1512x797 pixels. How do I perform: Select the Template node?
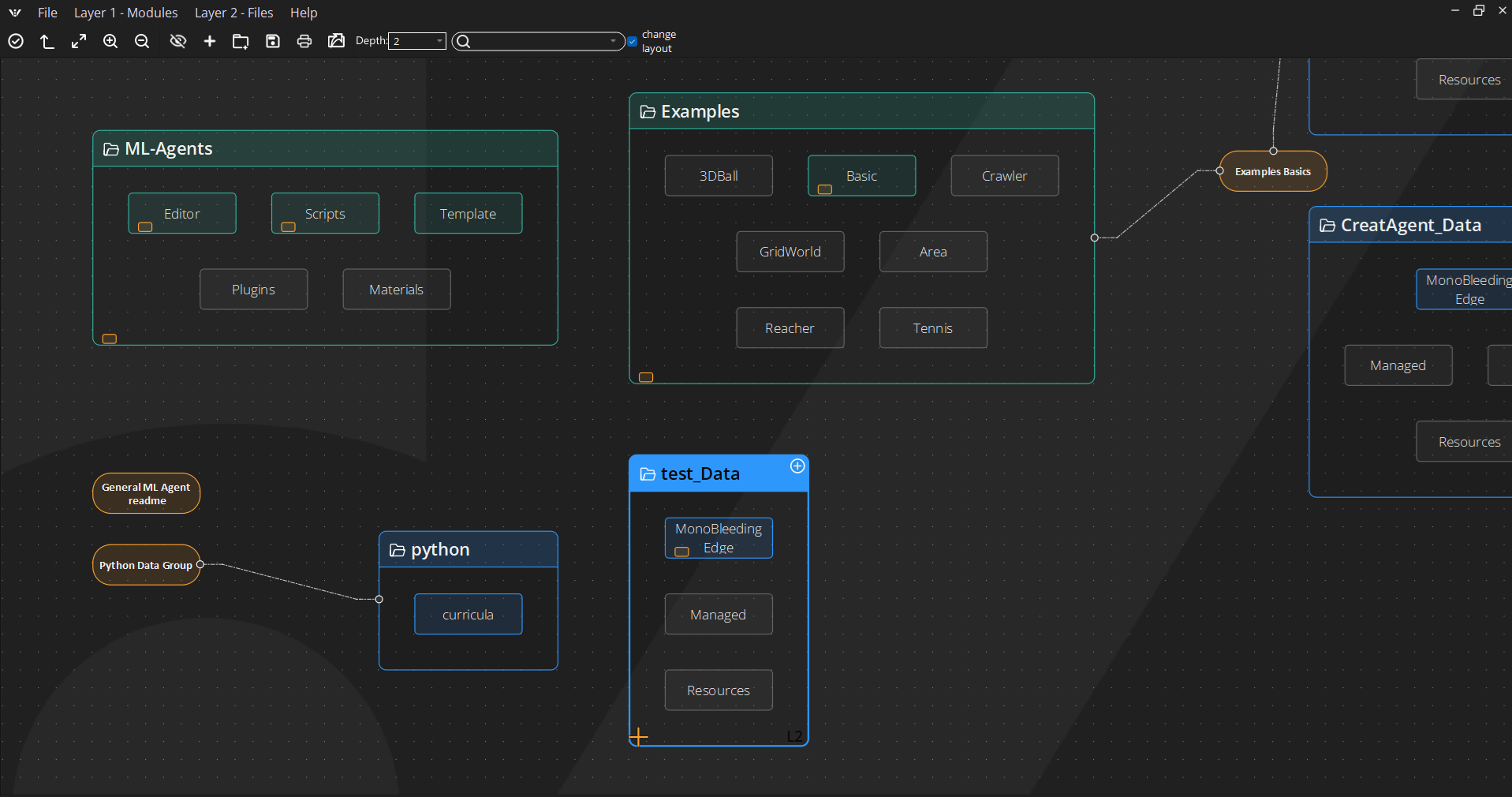pyautogui.click(x=469, y=214)
